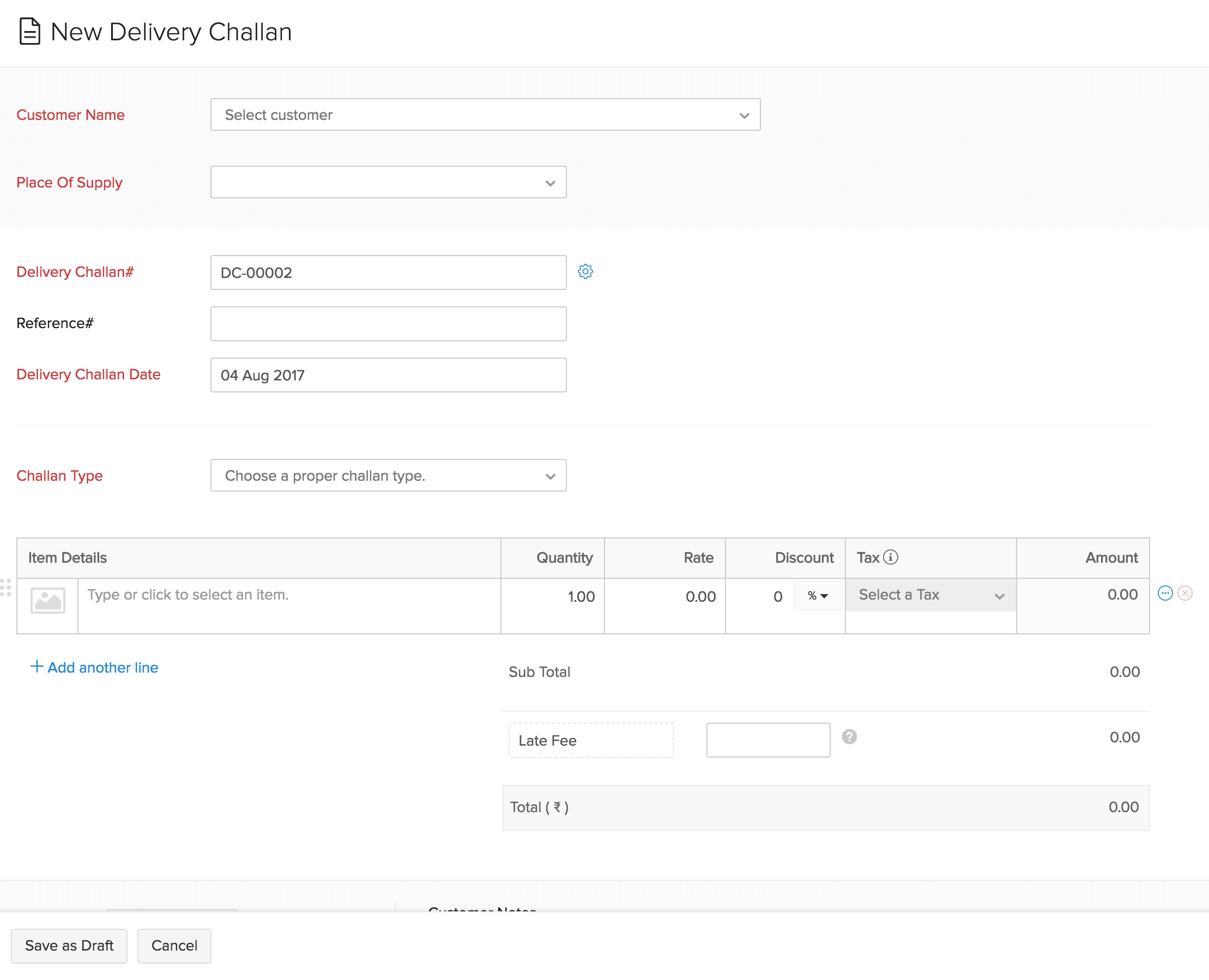Click the Late Fee amount box
Image resolution: width=1209 pixels, height=980 pixels.
tap(767, 740)
